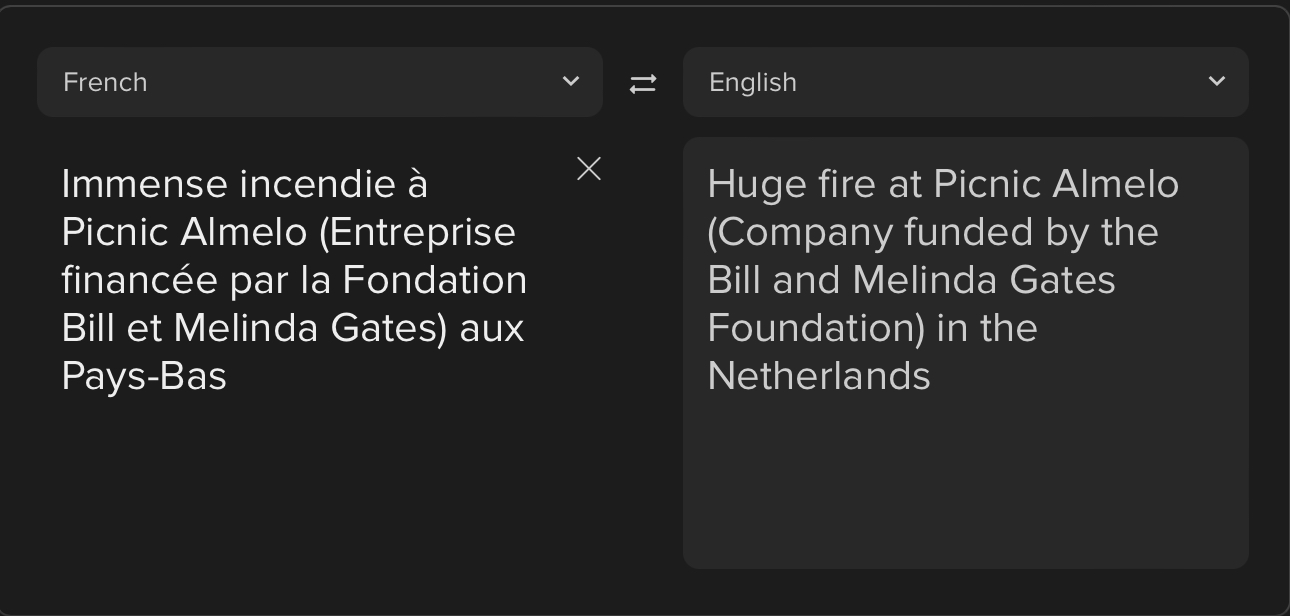This screenshot has height=616, width=1290.
Task: Swap French and English languages
Action: click(x=643, y=83)
